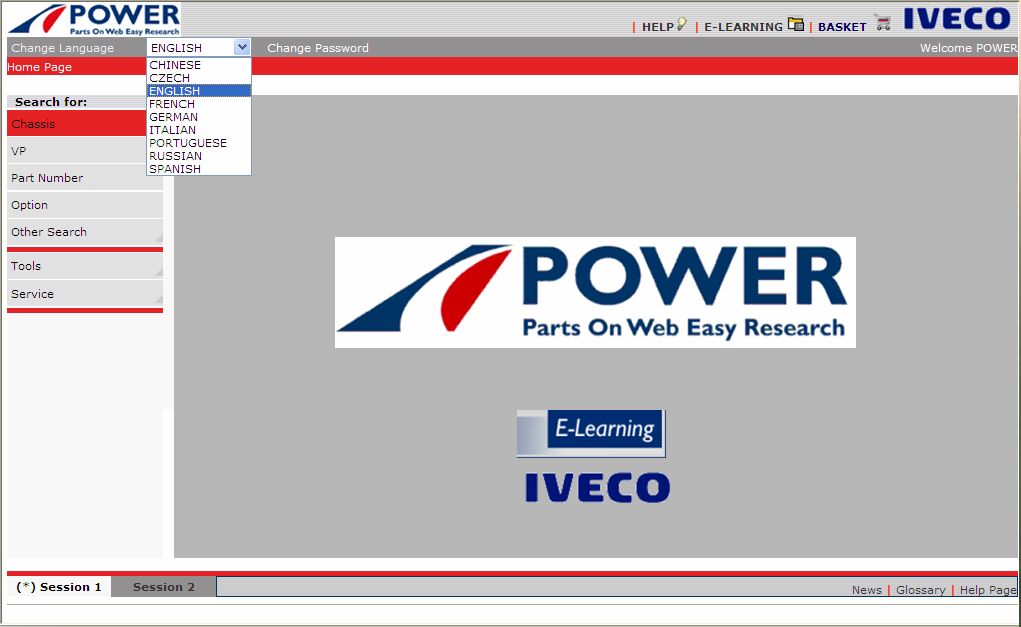The height and width of the screenshot is (627, 1021).
Task: Open the Other Search menu item
Action: (x=85, y=232)
